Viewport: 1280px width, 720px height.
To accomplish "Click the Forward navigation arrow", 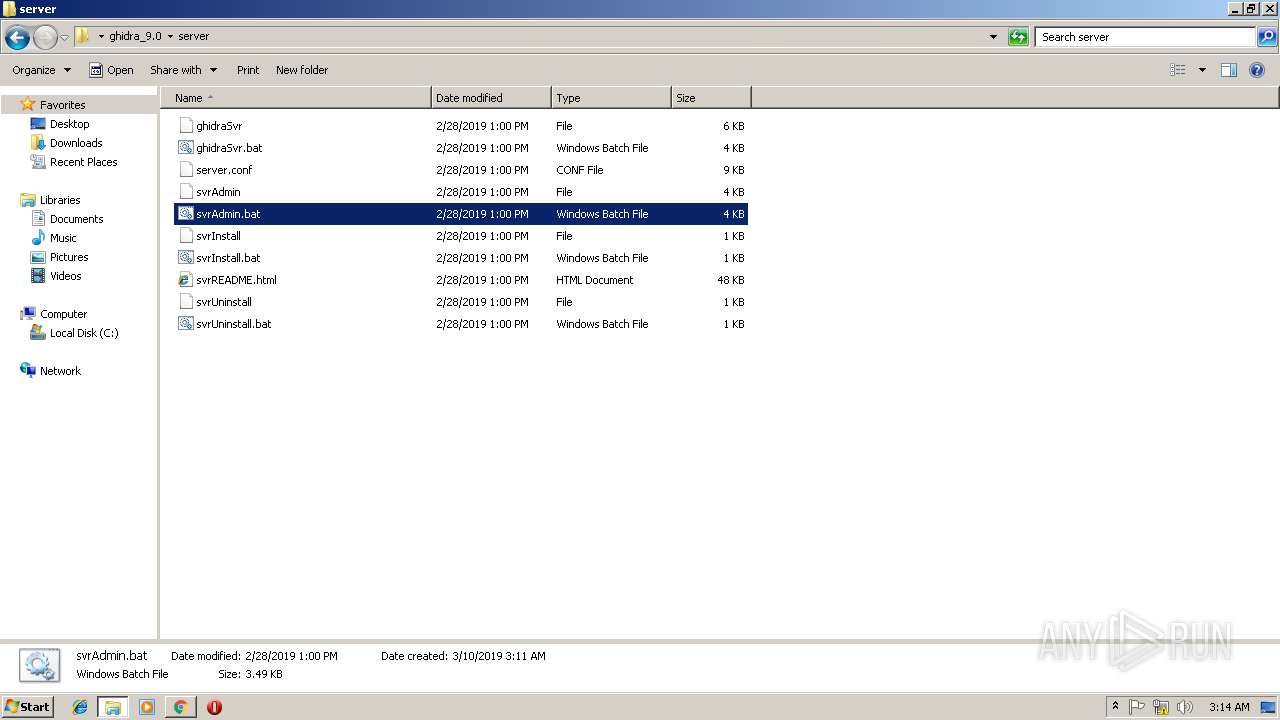I will pos(45,37).
